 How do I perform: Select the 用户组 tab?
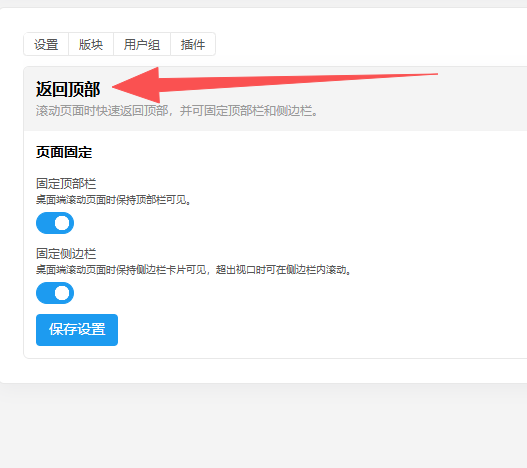pos(142,44)
